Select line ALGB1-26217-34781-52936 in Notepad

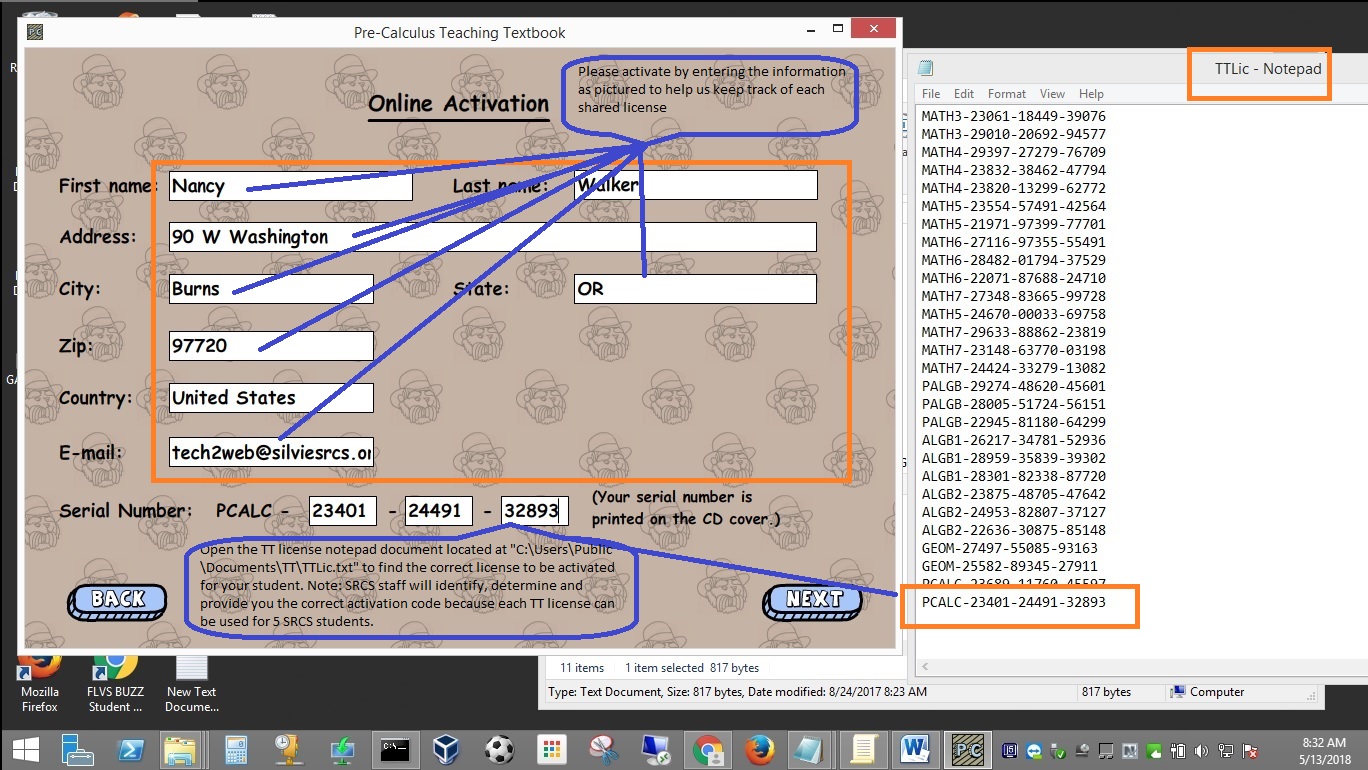pos(1013,440)
